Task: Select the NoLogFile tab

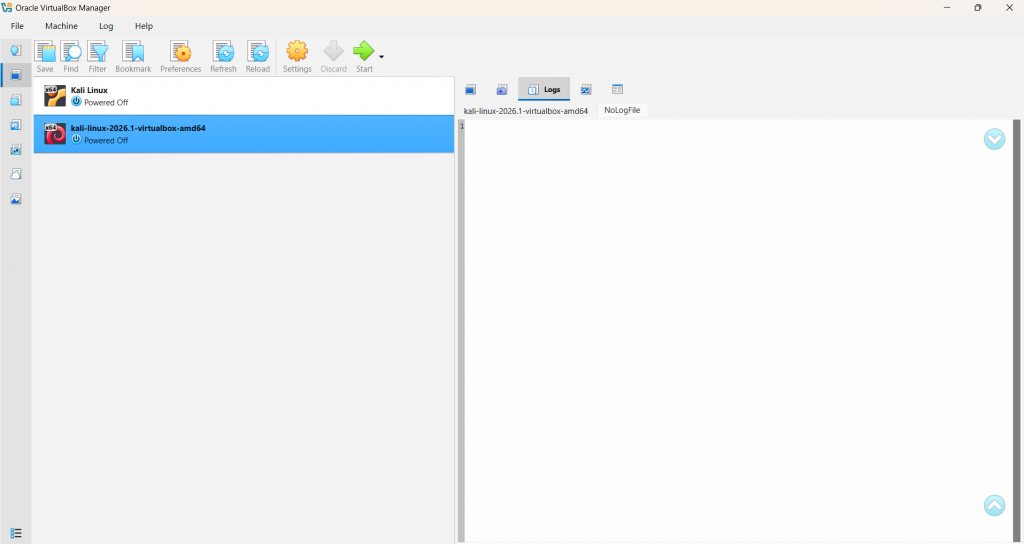Action: [x=622, y=110]
